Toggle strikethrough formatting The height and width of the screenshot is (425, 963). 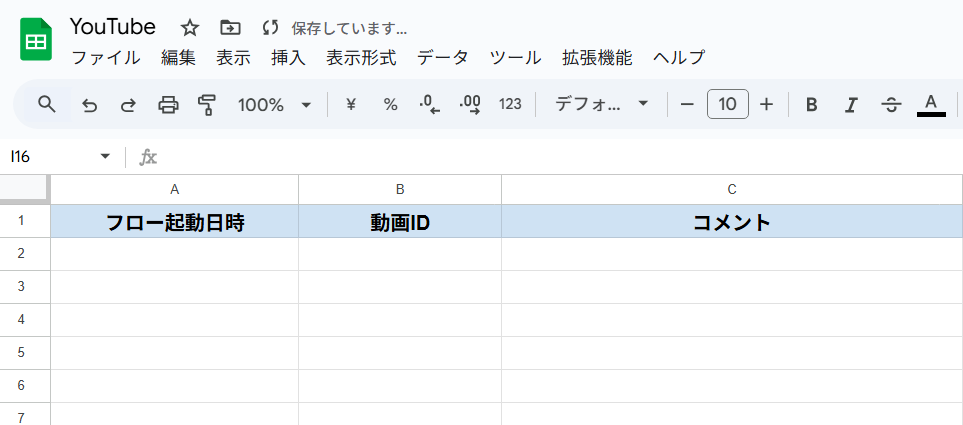(x=891, y=105)
